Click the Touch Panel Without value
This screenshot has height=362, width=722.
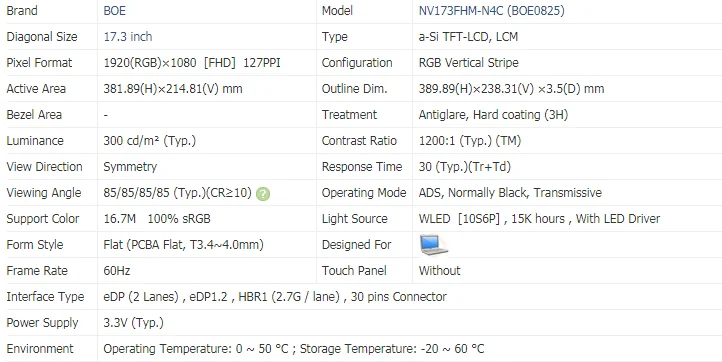[x=439, y=271]
